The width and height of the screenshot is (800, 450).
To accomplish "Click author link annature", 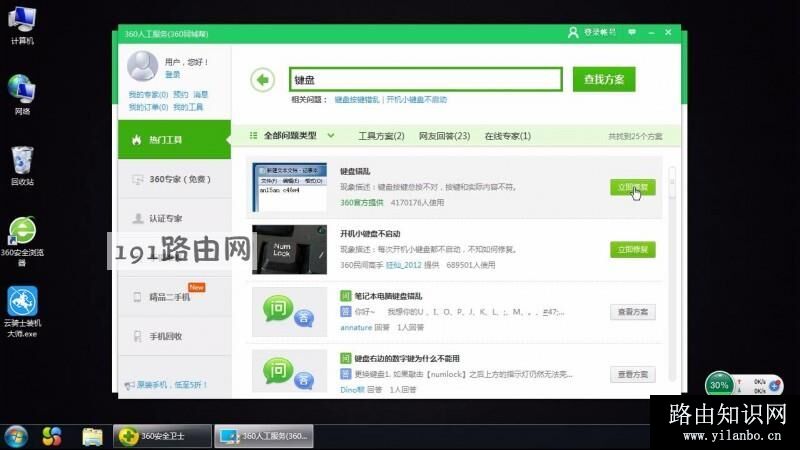I will (356, 328).
